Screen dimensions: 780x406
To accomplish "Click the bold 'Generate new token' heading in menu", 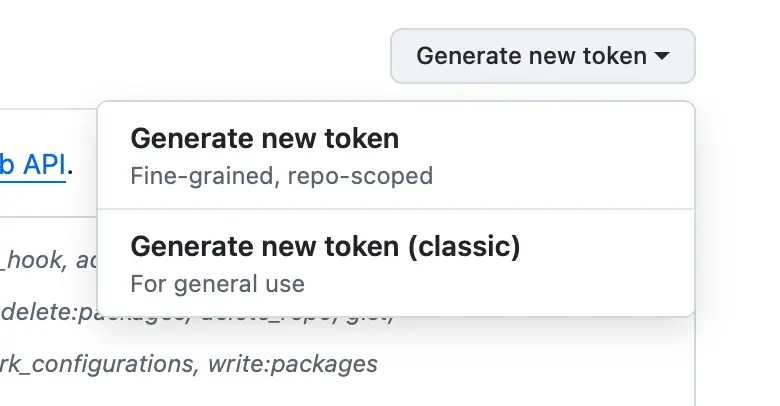I will [264, 138].
